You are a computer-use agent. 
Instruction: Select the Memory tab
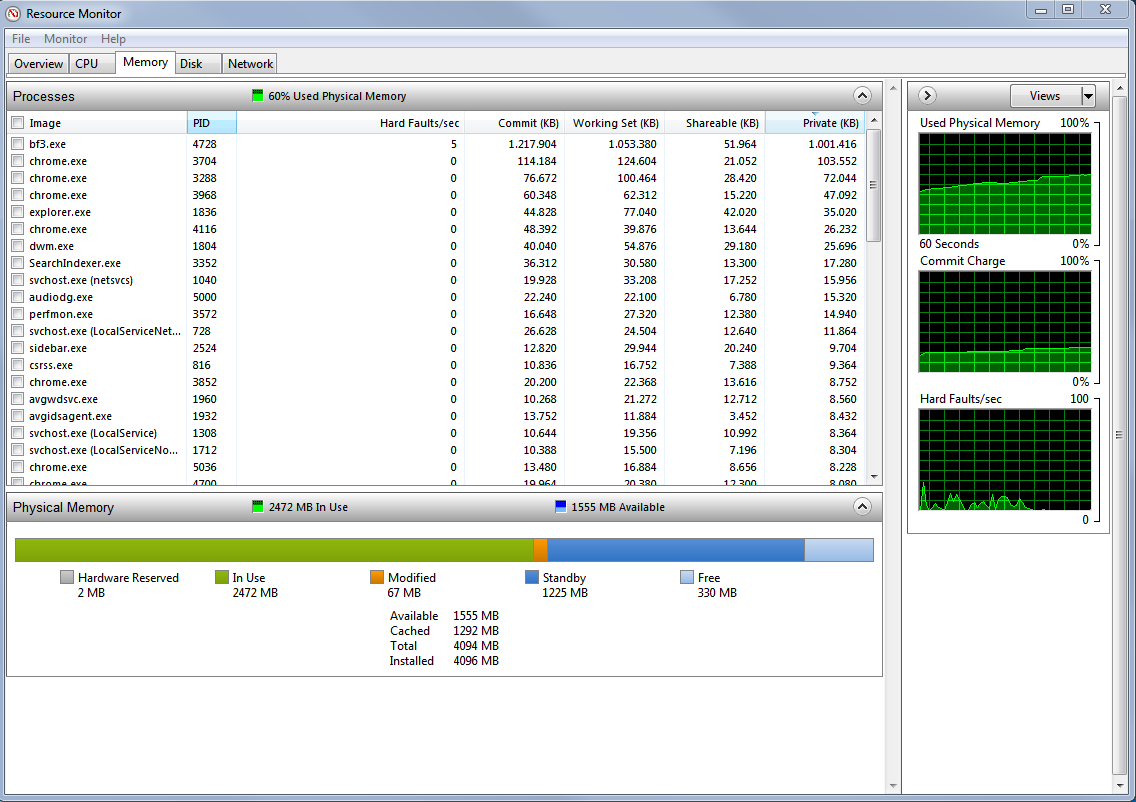coord(146,62)
